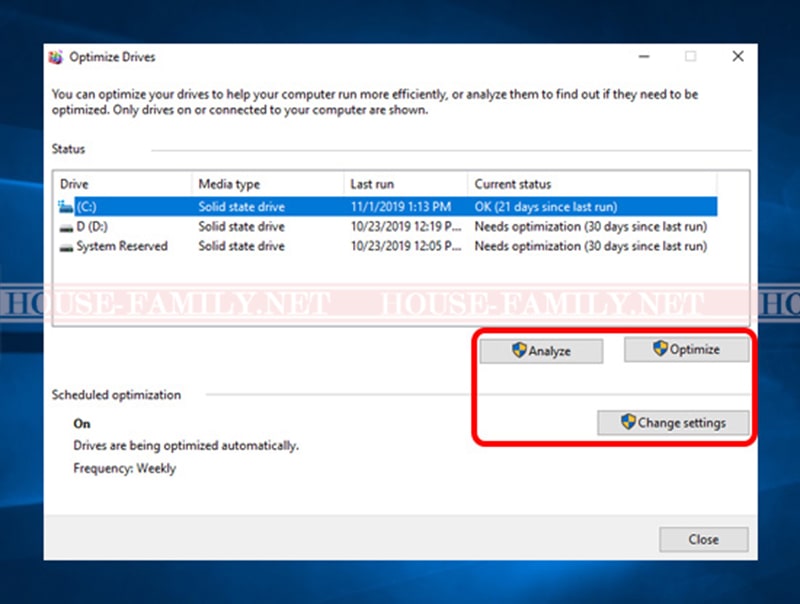Click the Analyze button

[x=541, y=351]
